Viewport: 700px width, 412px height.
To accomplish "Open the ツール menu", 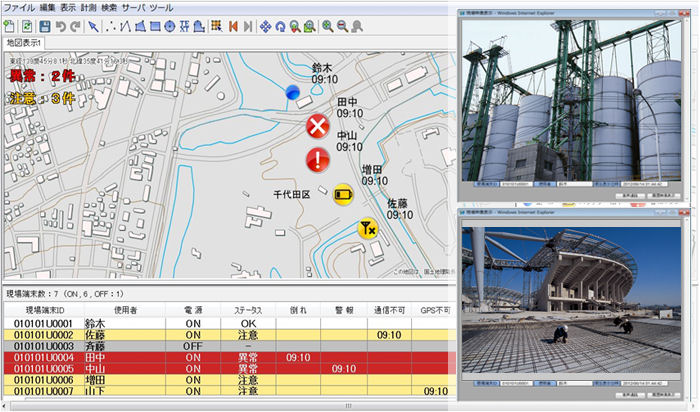I will point(161,7).
